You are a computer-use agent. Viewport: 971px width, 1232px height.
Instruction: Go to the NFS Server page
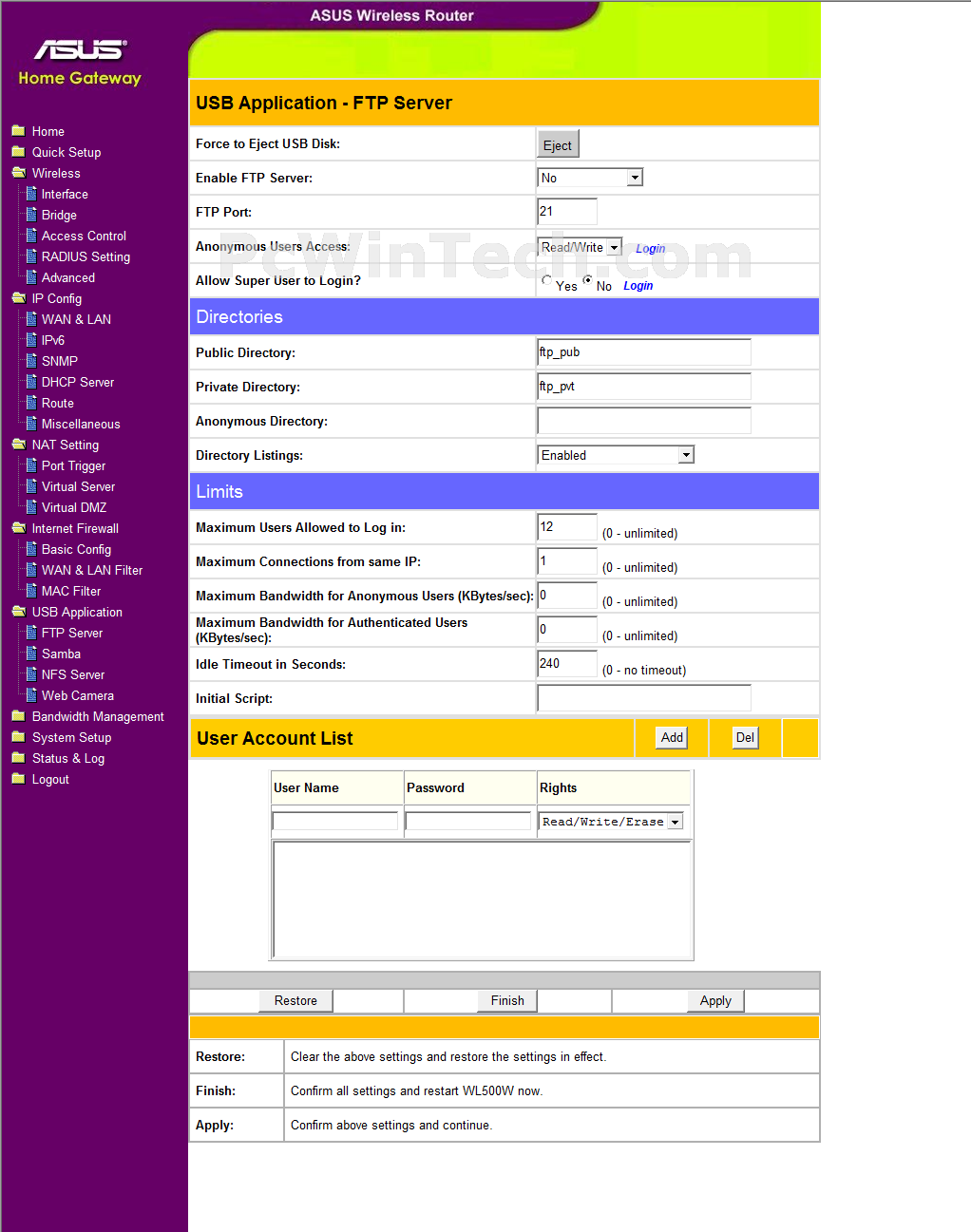pyautogui.click(x=73, y=674)
